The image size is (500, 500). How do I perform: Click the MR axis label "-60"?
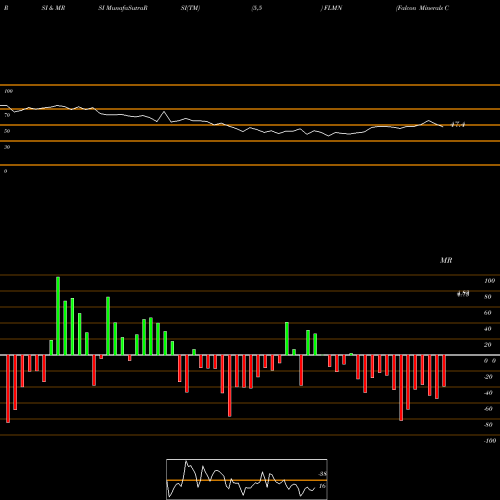(x=488, y=409)
